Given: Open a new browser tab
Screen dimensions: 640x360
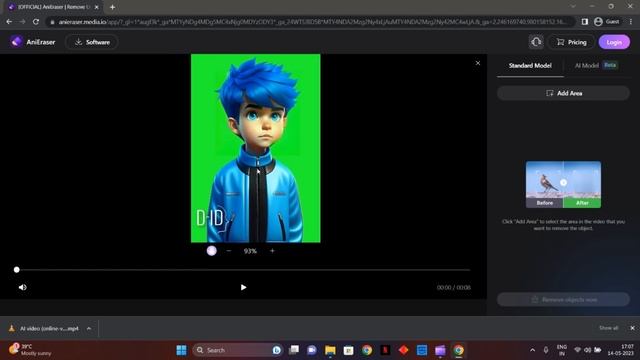Looking at the screenshot, I should click(112, 7).
